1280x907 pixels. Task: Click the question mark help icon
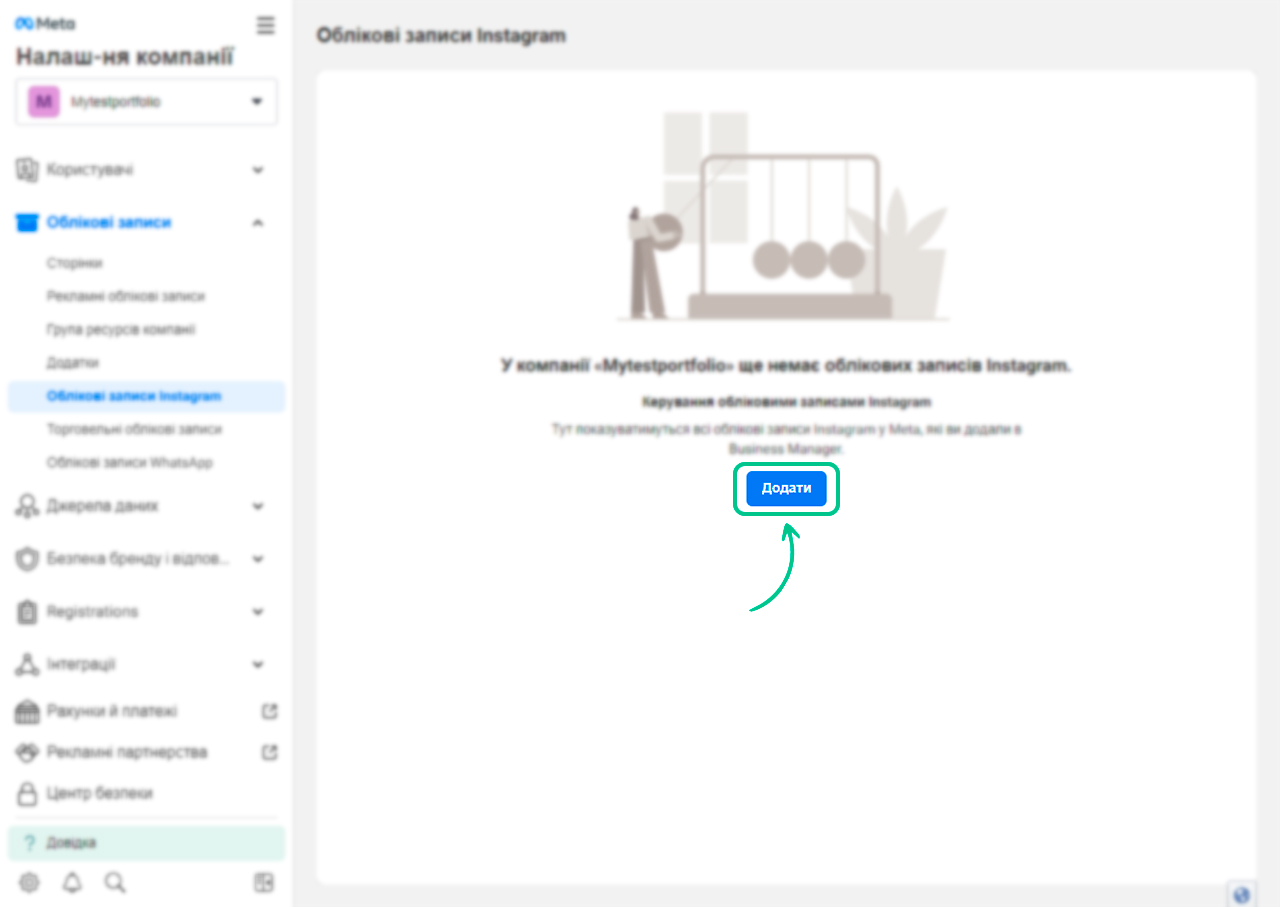[29, 843]
